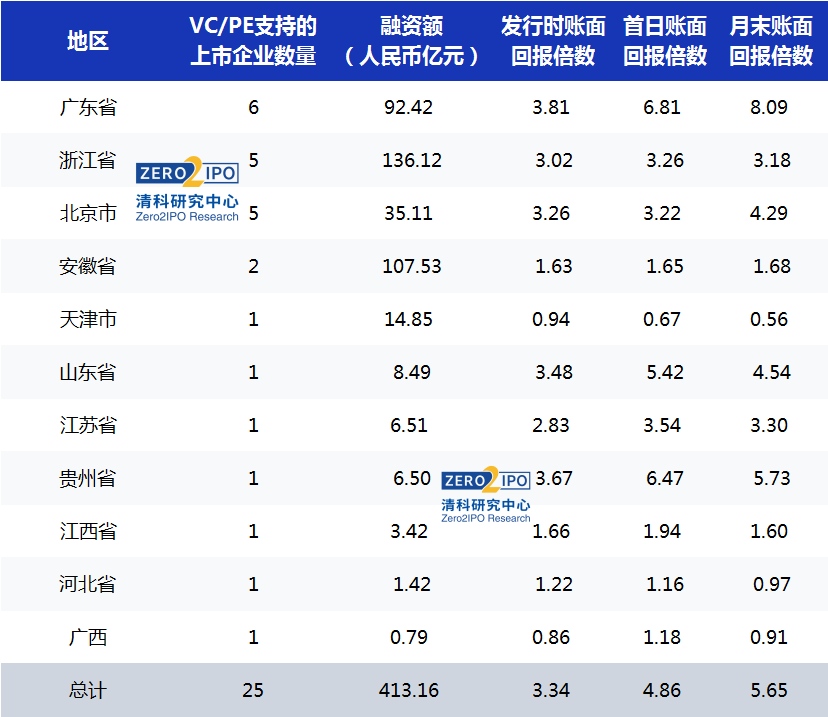
Task: Click the 0.79 financing amount for 广西
Action: [x=409, y=637]
